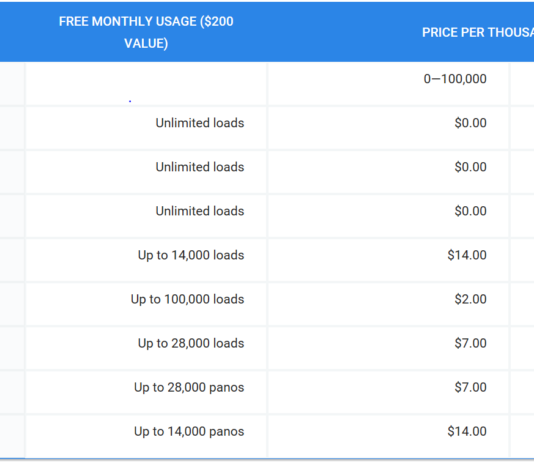
Task: Select the Up to 100,000 loads cell
Action: tap(146, 304)
